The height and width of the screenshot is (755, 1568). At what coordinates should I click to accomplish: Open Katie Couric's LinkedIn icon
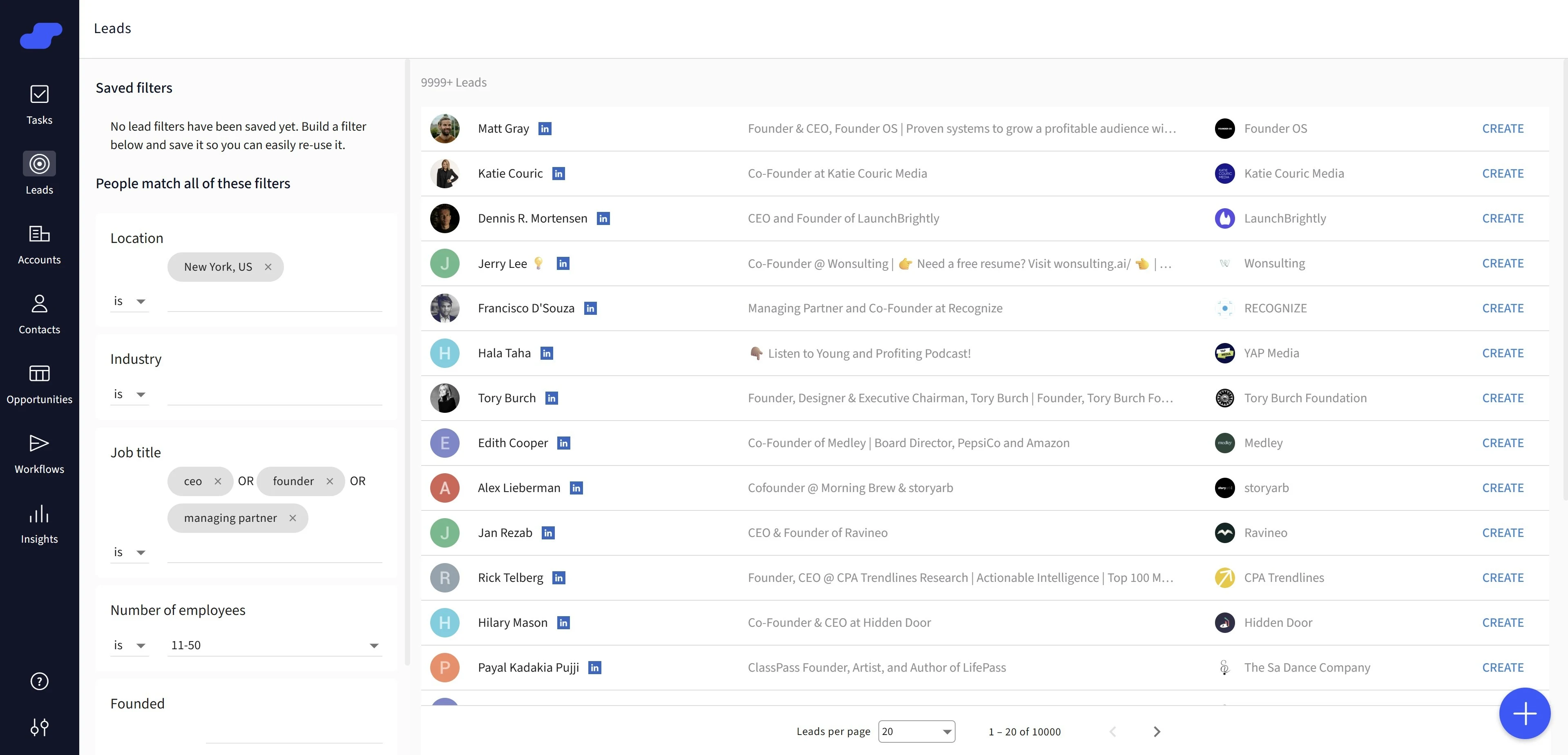558,174
